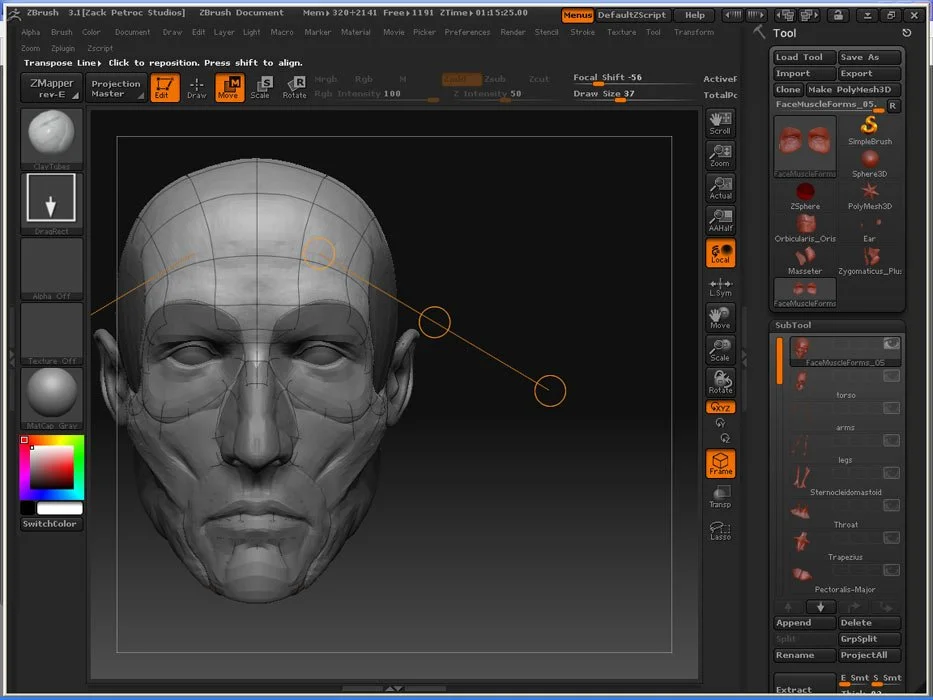Toggle visibility eye of torso subtool
This screenshot has width=933, height=700.
click(x=891, y=376)
